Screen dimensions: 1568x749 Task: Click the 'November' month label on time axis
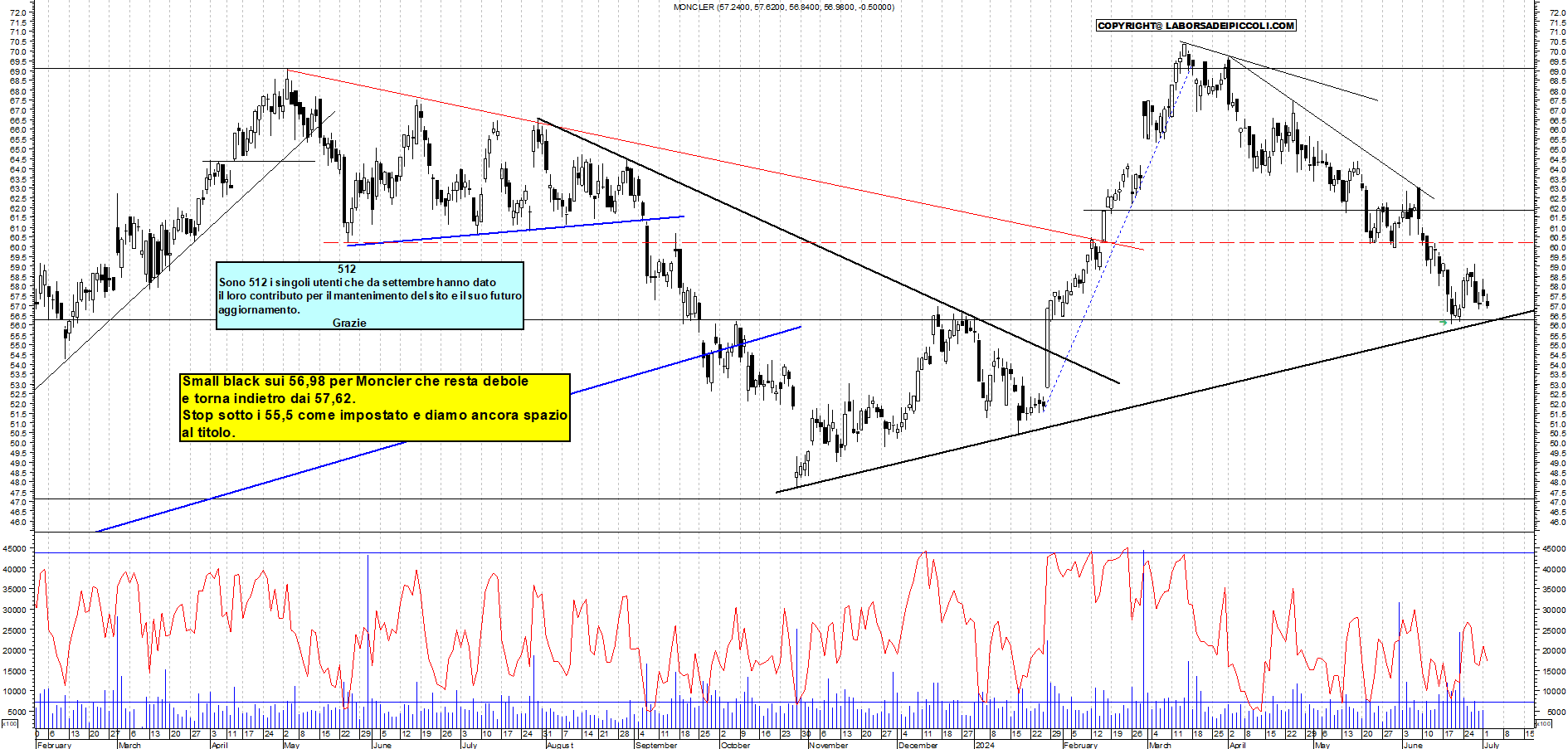(828, 745)
